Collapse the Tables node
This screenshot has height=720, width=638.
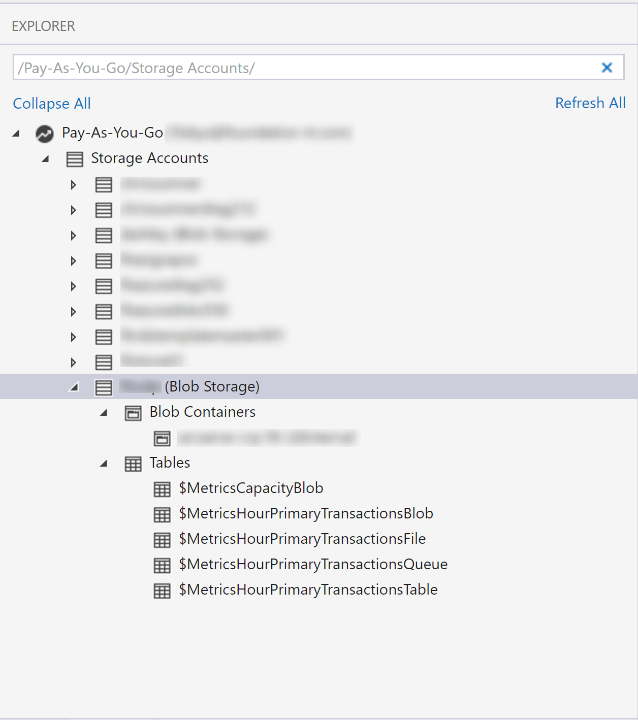(104, 464)
